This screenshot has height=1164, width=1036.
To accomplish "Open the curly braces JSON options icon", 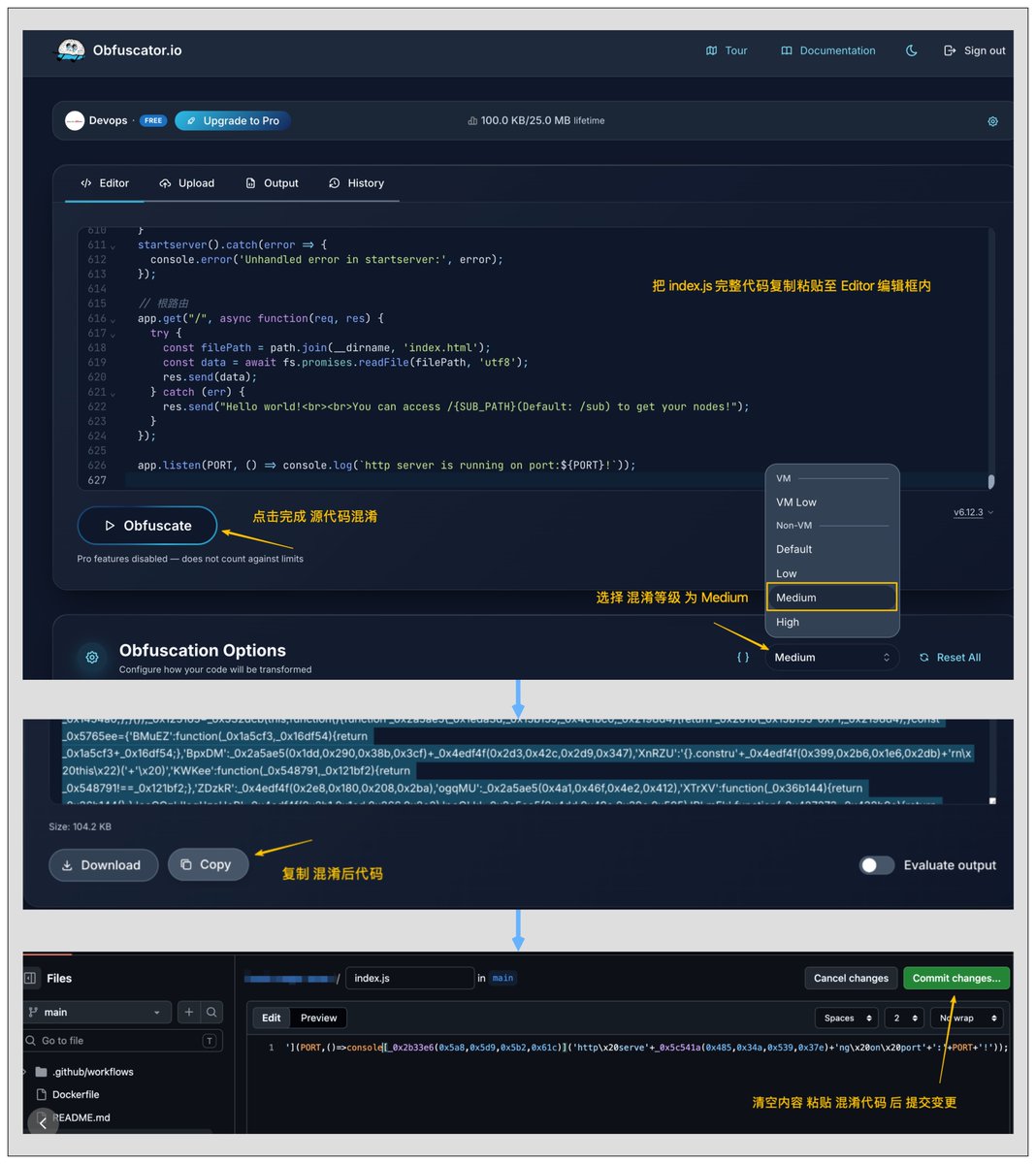I will coord(743,658).
